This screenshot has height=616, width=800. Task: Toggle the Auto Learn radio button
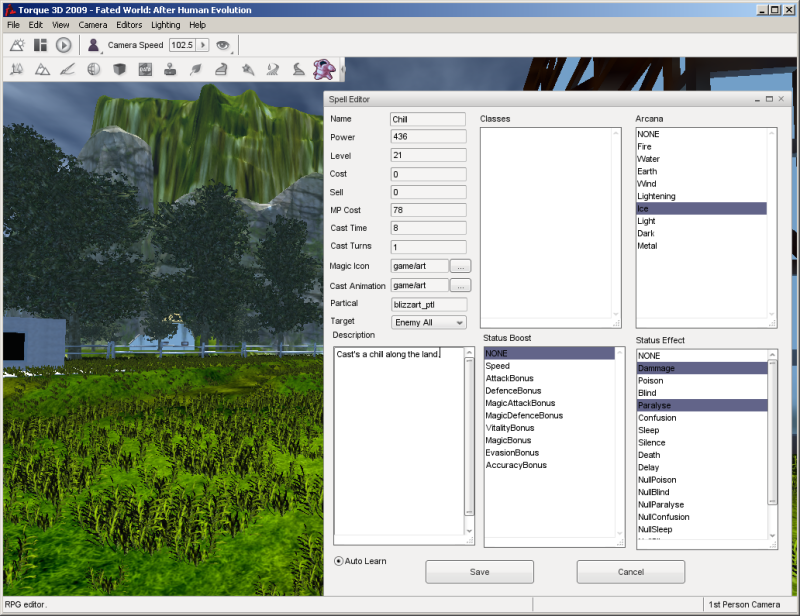point(339,561)
